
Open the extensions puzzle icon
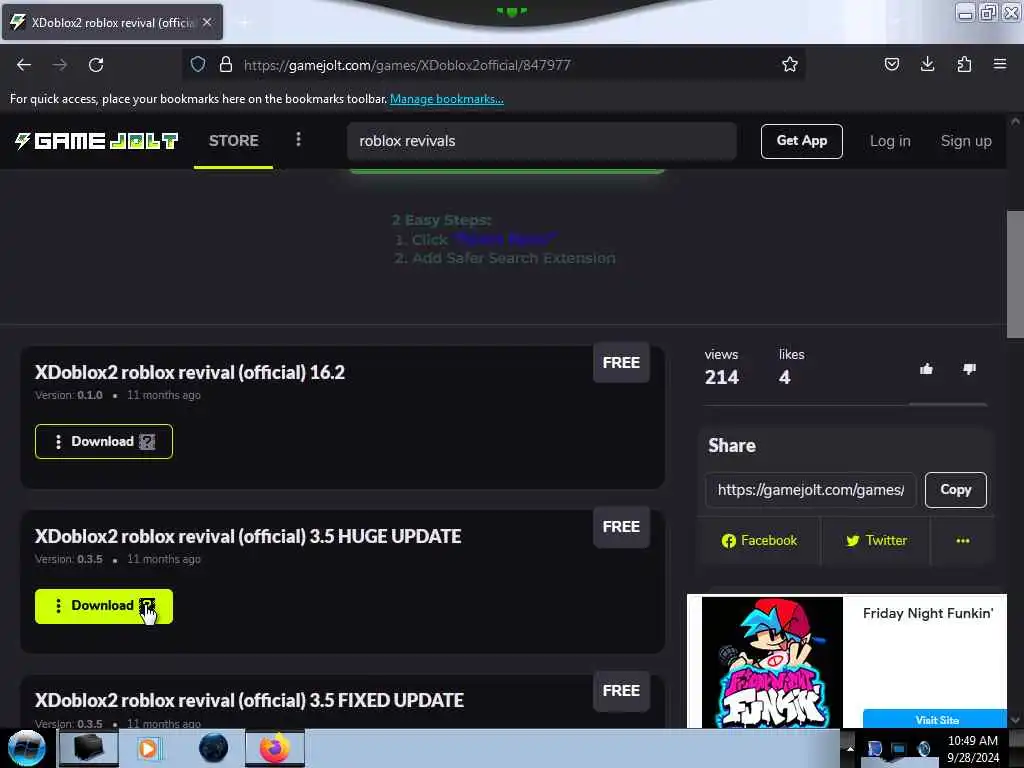pyautogui.click(x=964, y=64)
